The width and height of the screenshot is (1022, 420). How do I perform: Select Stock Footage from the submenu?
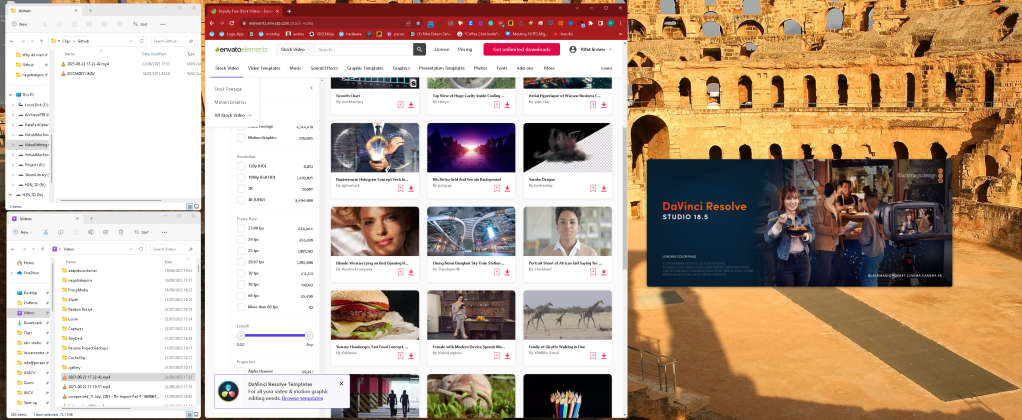coord(228,89)
